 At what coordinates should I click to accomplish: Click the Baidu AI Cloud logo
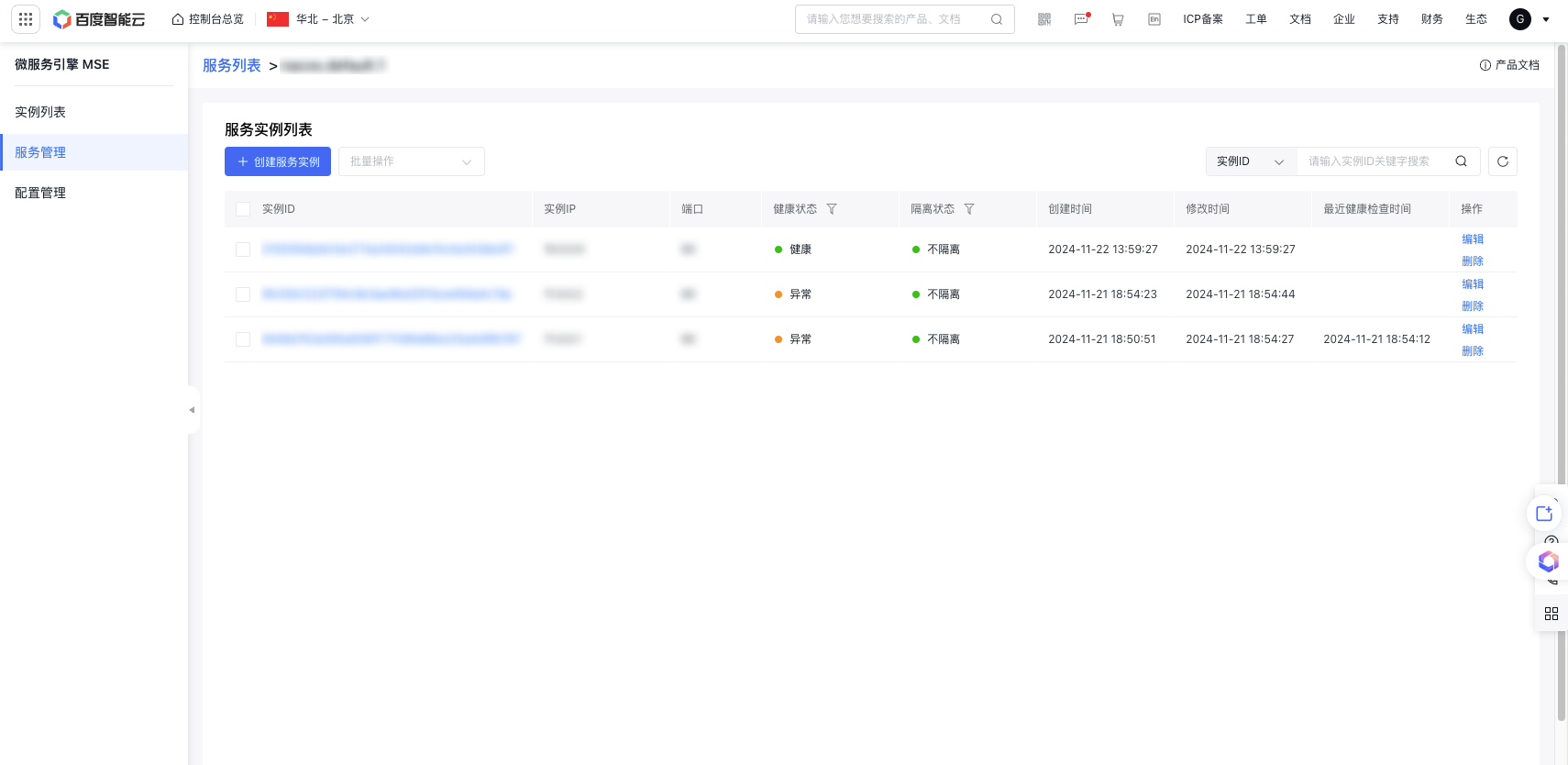99,19
